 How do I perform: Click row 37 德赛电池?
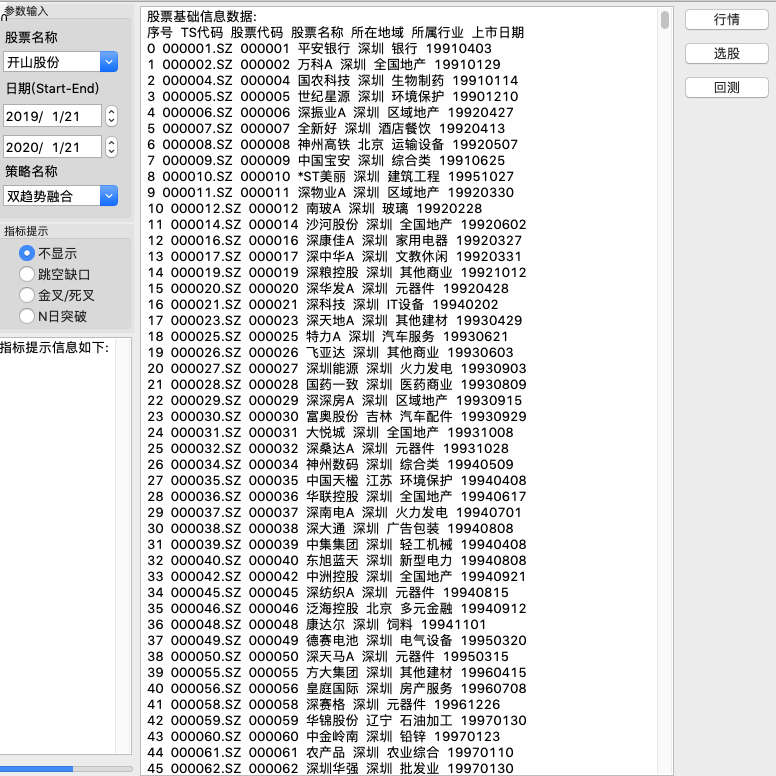point(337,640)
